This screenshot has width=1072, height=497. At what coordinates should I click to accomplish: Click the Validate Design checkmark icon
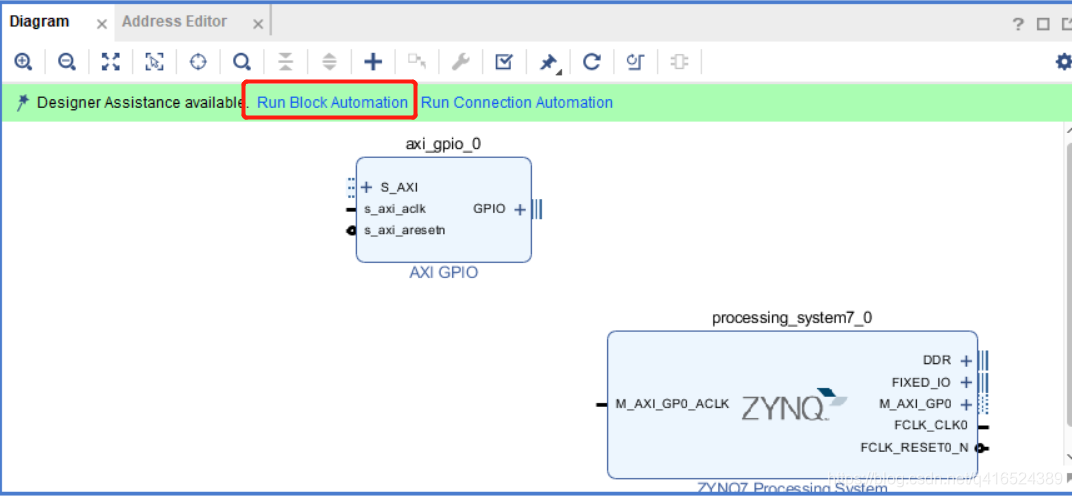click(504, 62)
